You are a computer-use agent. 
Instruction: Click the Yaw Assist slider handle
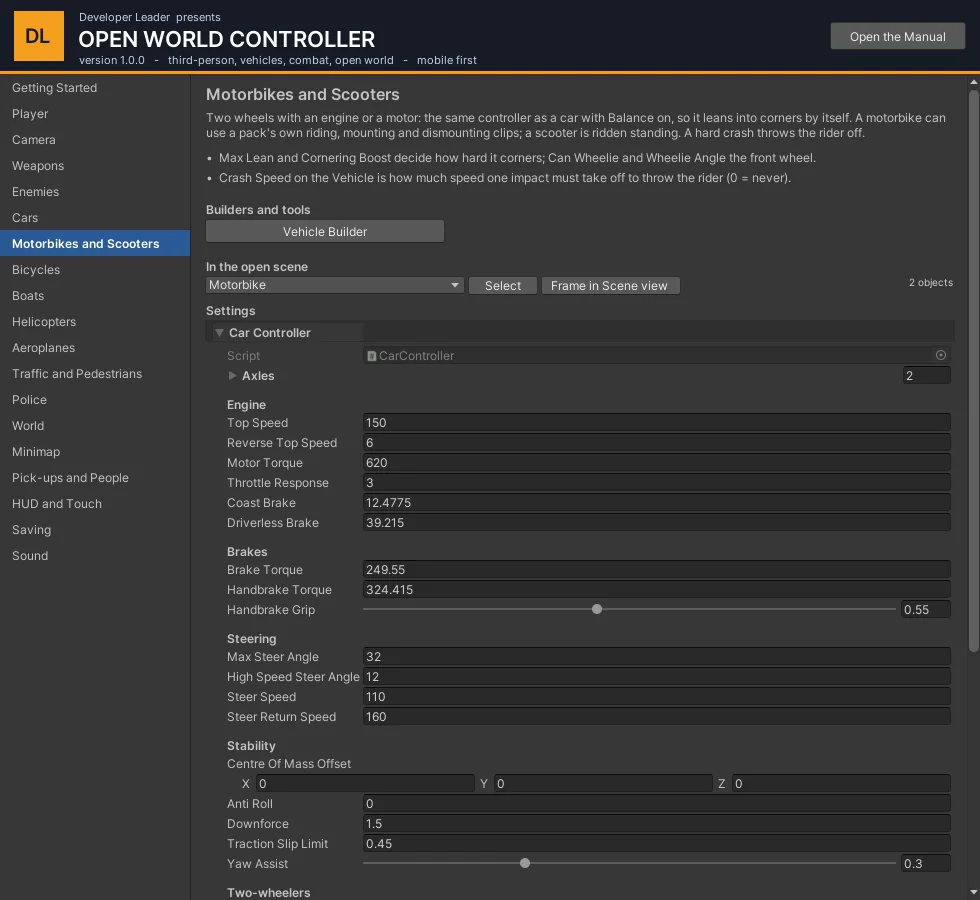tap(525, 863)
